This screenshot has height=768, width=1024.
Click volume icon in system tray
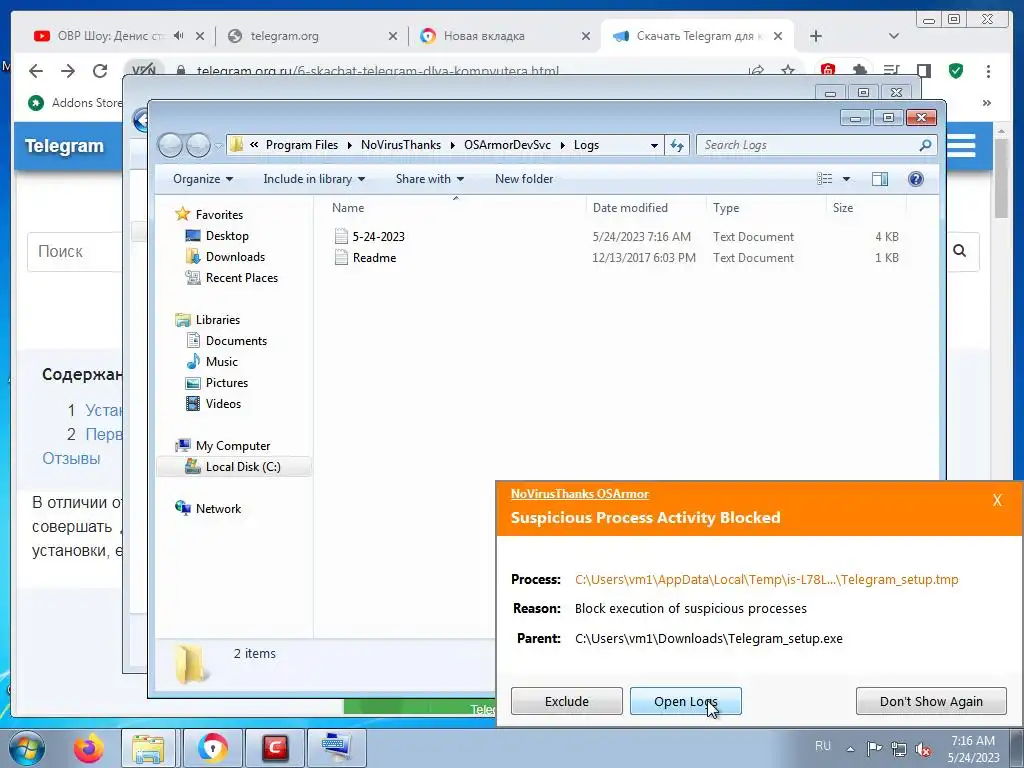click(x=923, y=748)
